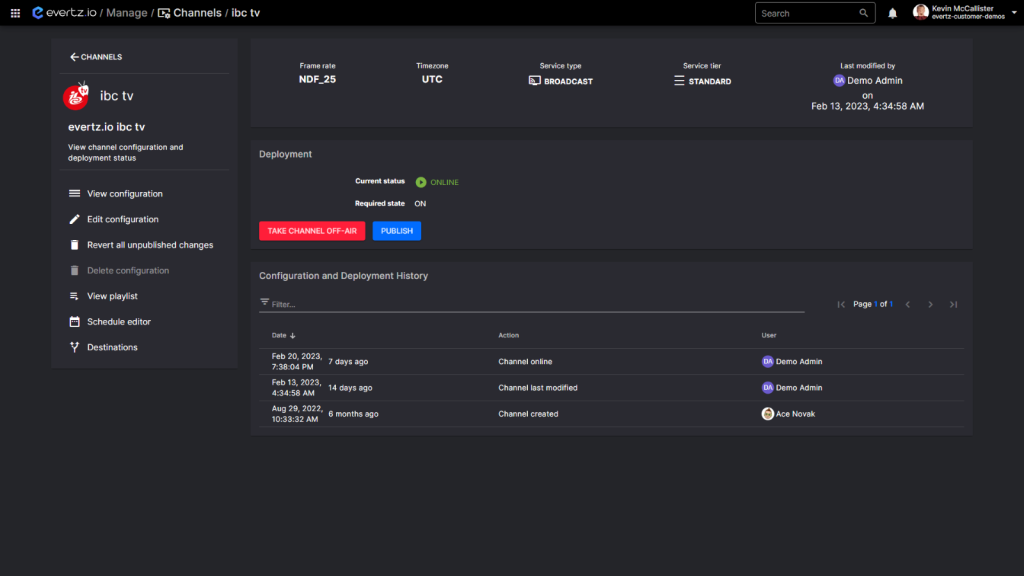Select the Destinations icon in the sidebar

pos(73,347)
